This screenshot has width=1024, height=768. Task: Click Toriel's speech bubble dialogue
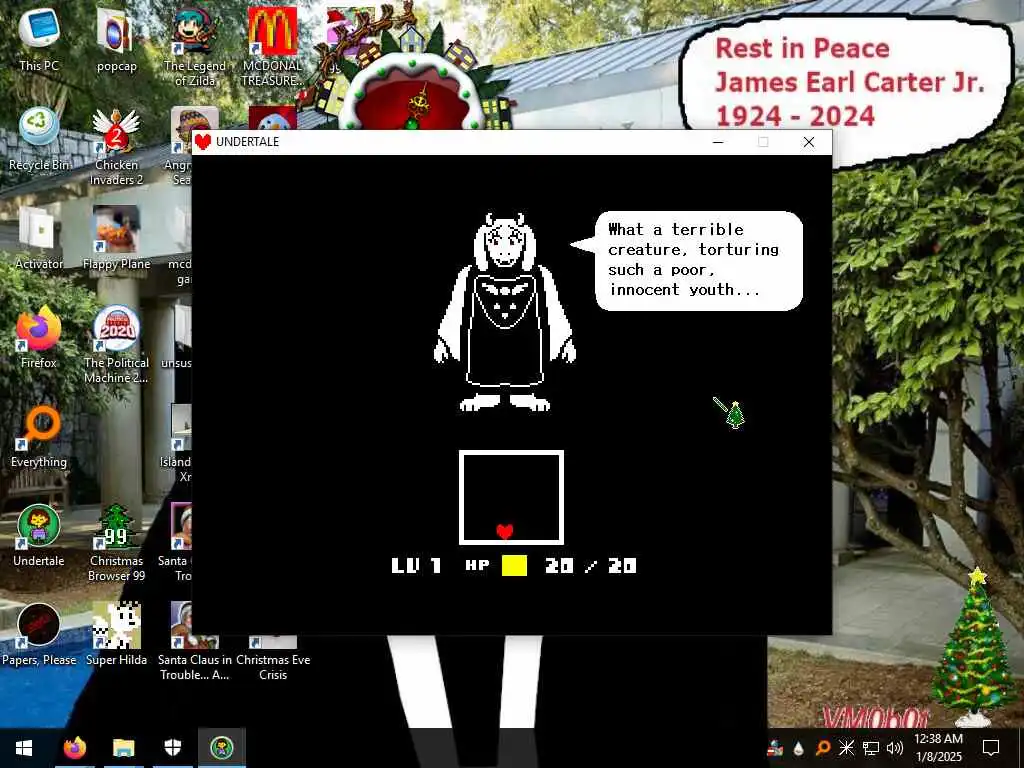(692, 260)
